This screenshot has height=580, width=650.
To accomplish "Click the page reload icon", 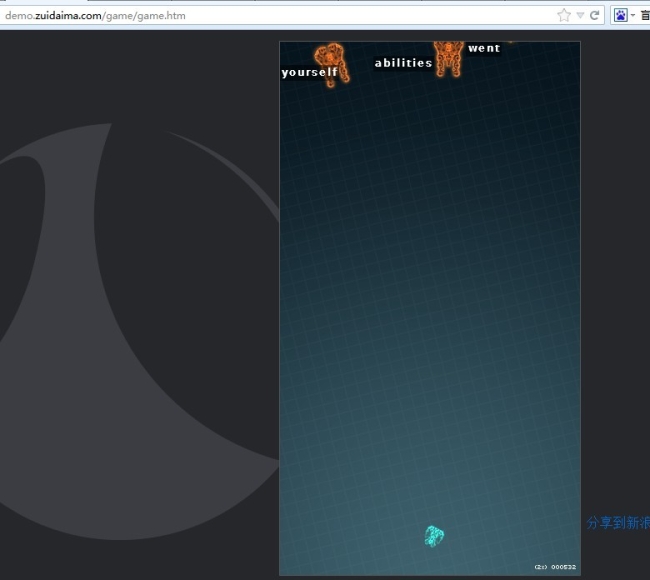I will click(x=595, y=15).
